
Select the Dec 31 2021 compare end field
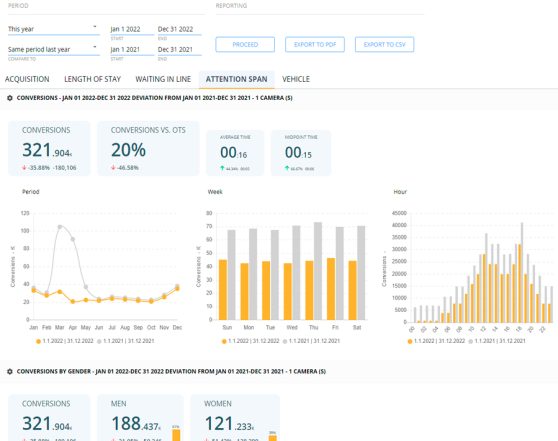pyautogui.click(x=179, y=49)
